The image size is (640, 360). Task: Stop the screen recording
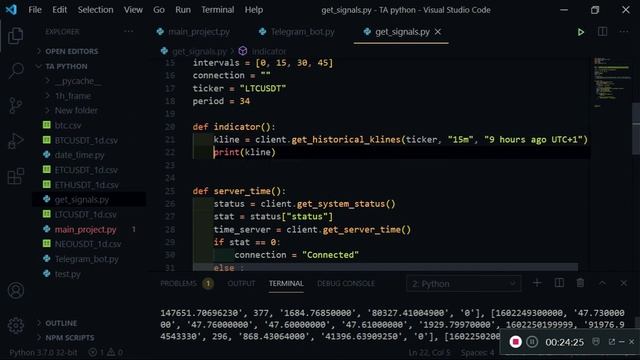click(x=516, y=342)
